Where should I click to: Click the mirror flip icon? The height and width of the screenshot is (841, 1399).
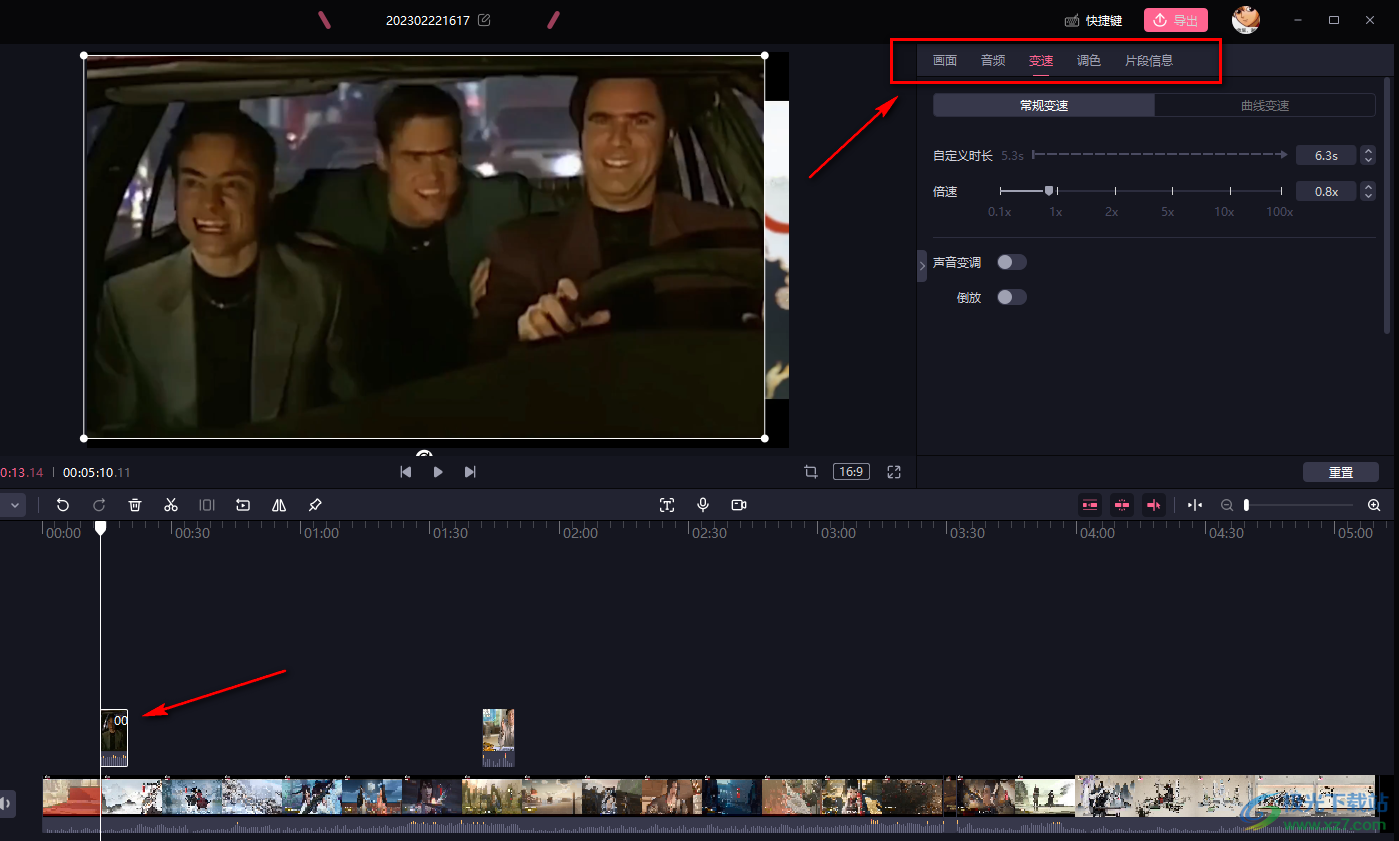279,505
